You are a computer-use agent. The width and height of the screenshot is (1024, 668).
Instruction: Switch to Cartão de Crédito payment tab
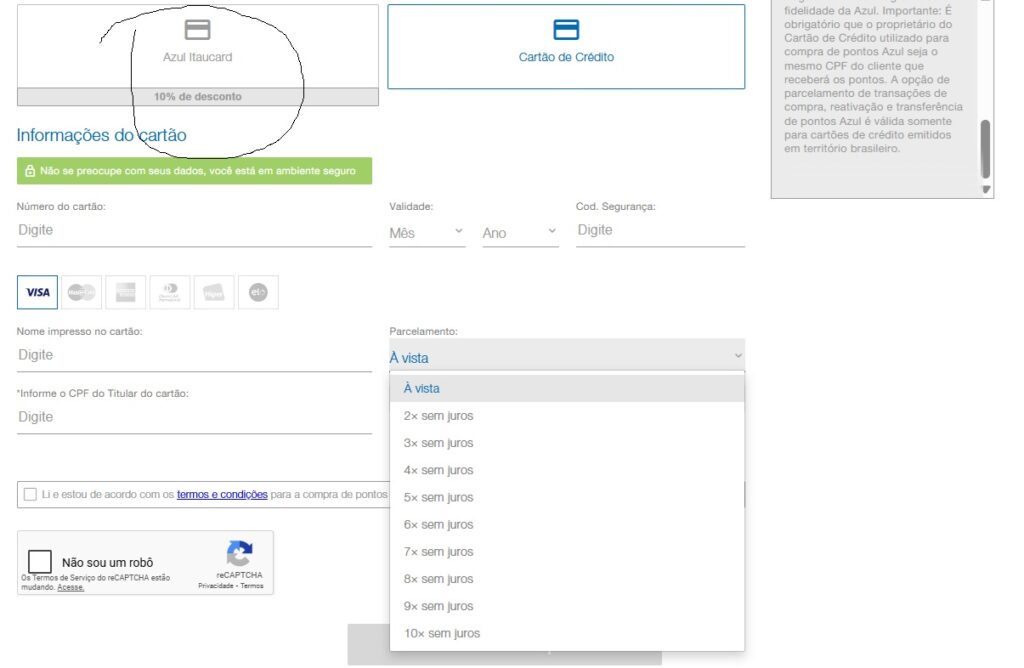tap(566, 46)
